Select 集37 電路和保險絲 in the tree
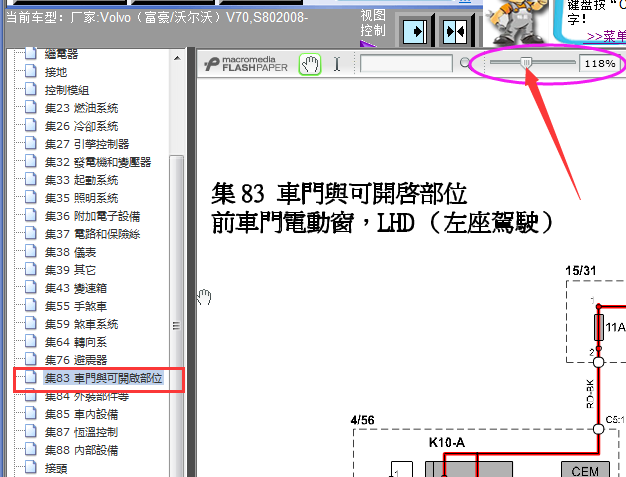 click(93, 234)
